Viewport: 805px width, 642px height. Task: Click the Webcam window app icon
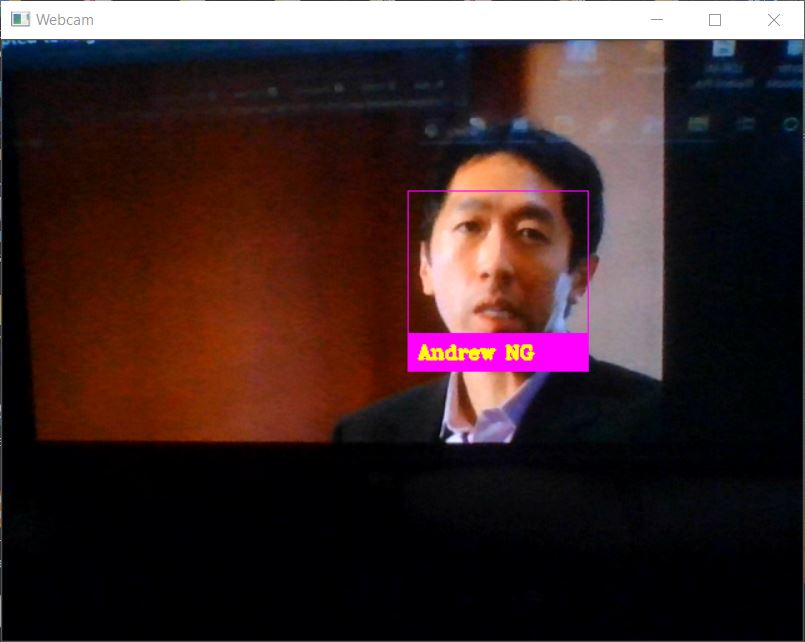(21, 20)
